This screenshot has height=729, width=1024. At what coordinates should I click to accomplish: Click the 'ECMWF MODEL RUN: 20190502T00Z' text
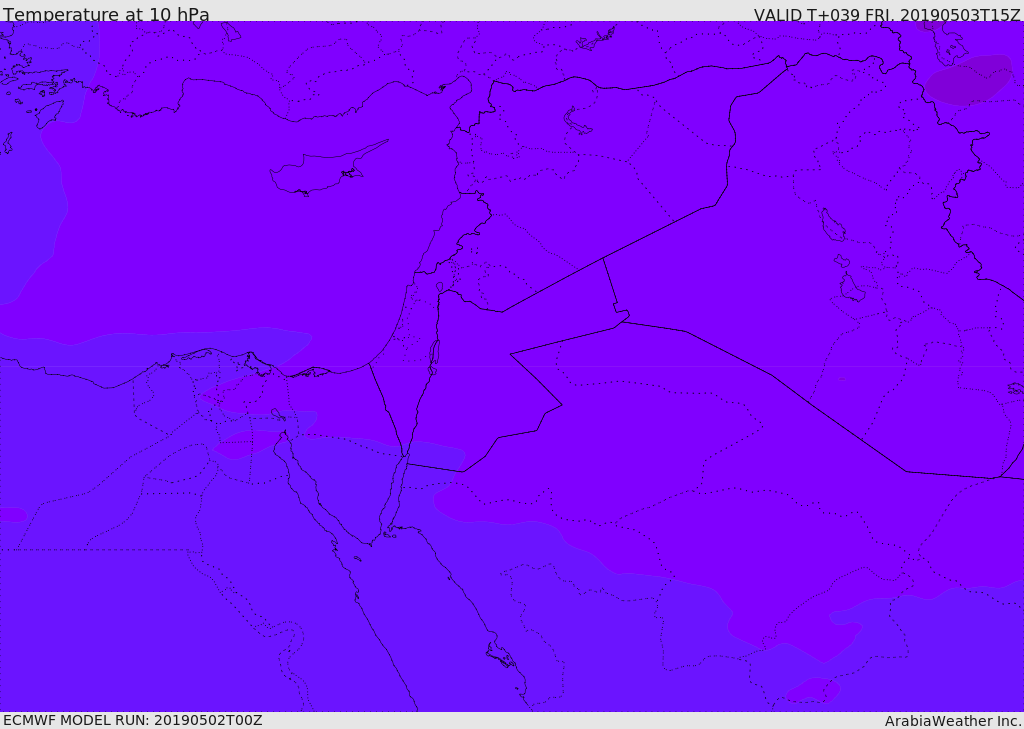coord(133,720)
